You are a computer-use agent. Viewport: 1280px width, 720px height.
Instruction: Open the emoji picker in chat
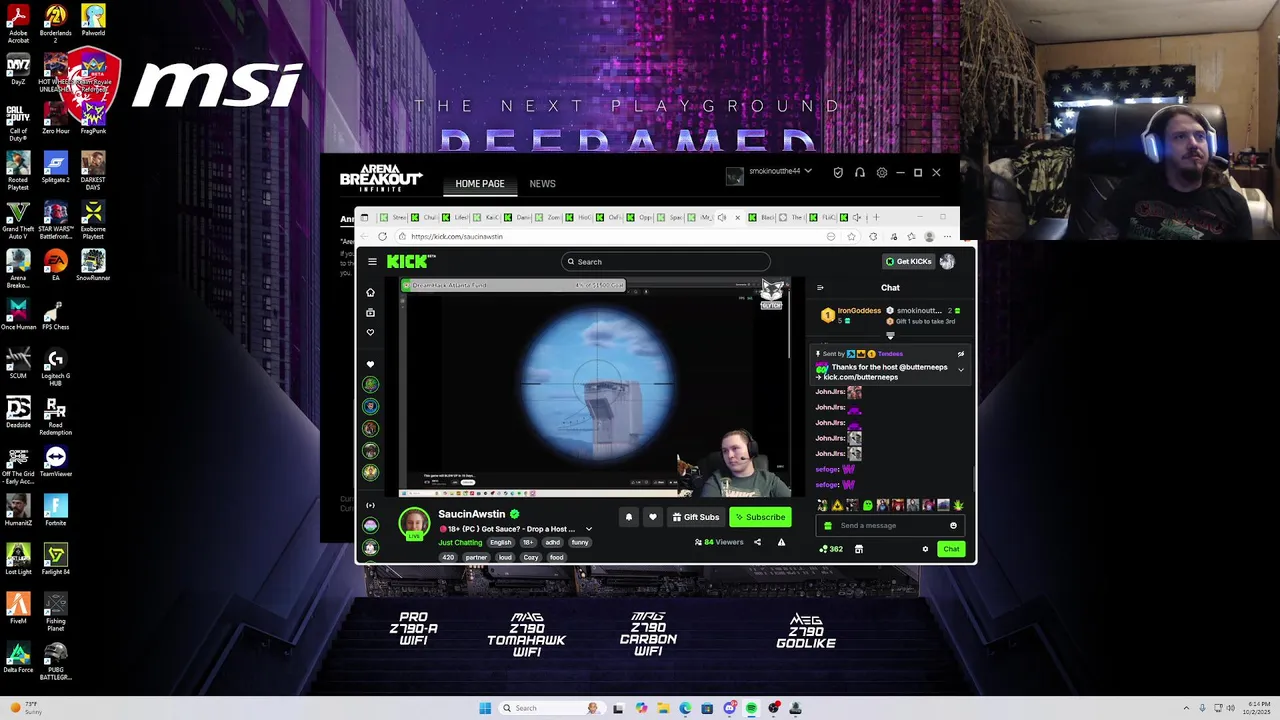953,525
